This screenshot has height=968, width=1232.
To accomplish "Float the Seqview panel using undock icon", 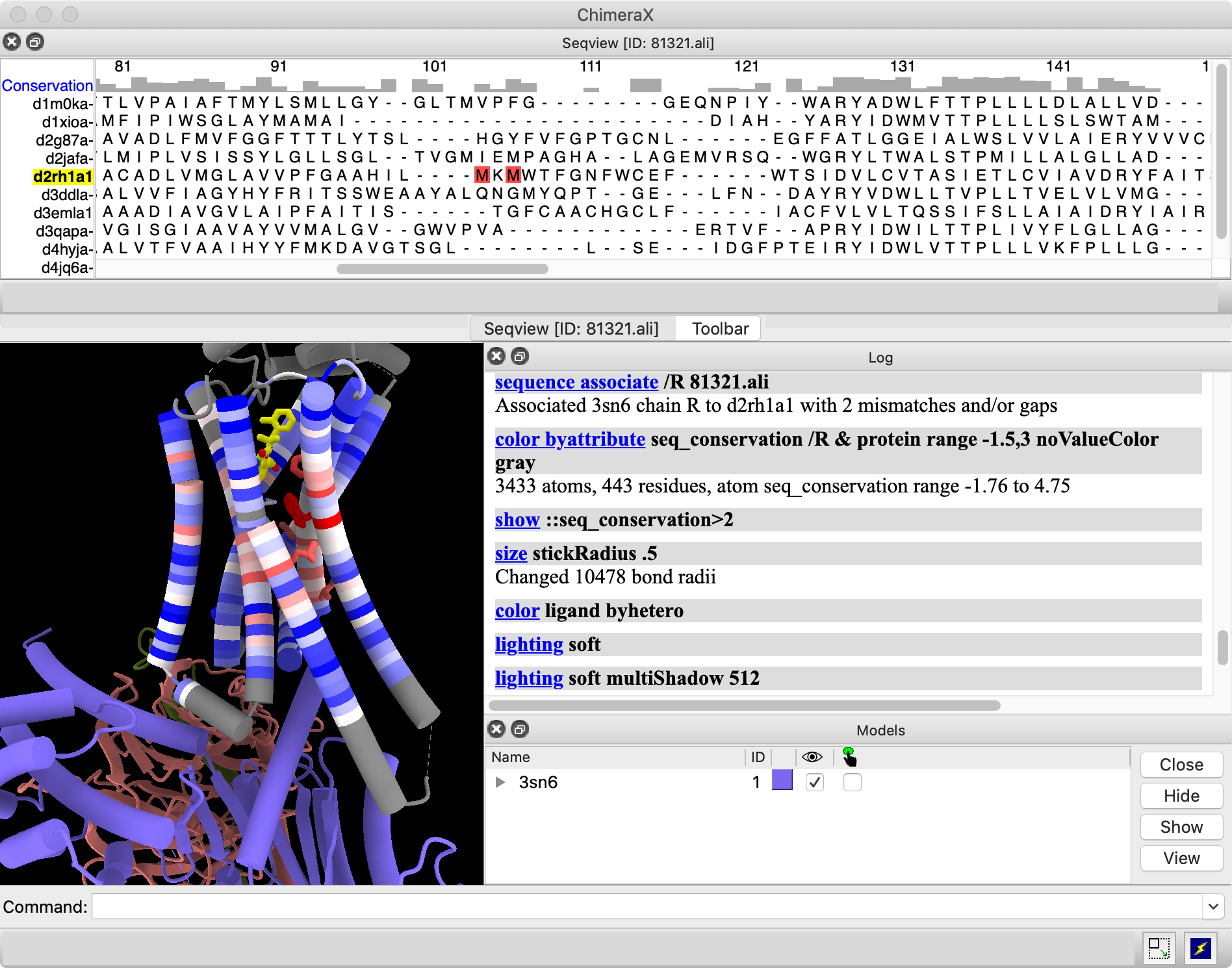I will (x=35, y=42).
